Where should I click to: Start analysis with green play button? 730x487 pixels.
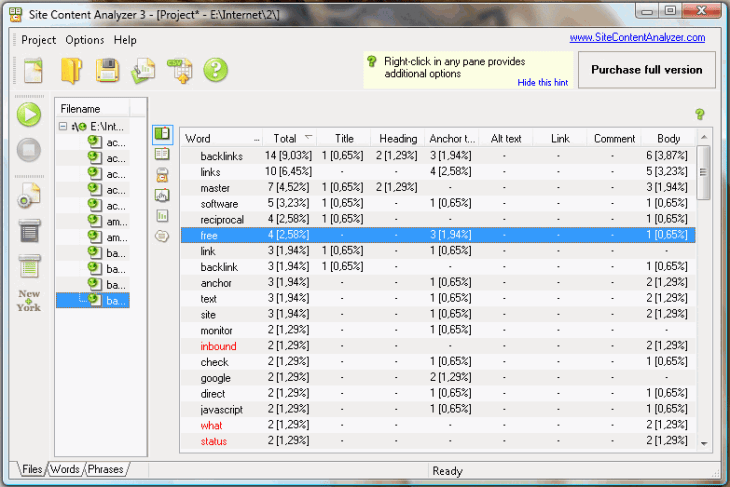click(29, 115)
